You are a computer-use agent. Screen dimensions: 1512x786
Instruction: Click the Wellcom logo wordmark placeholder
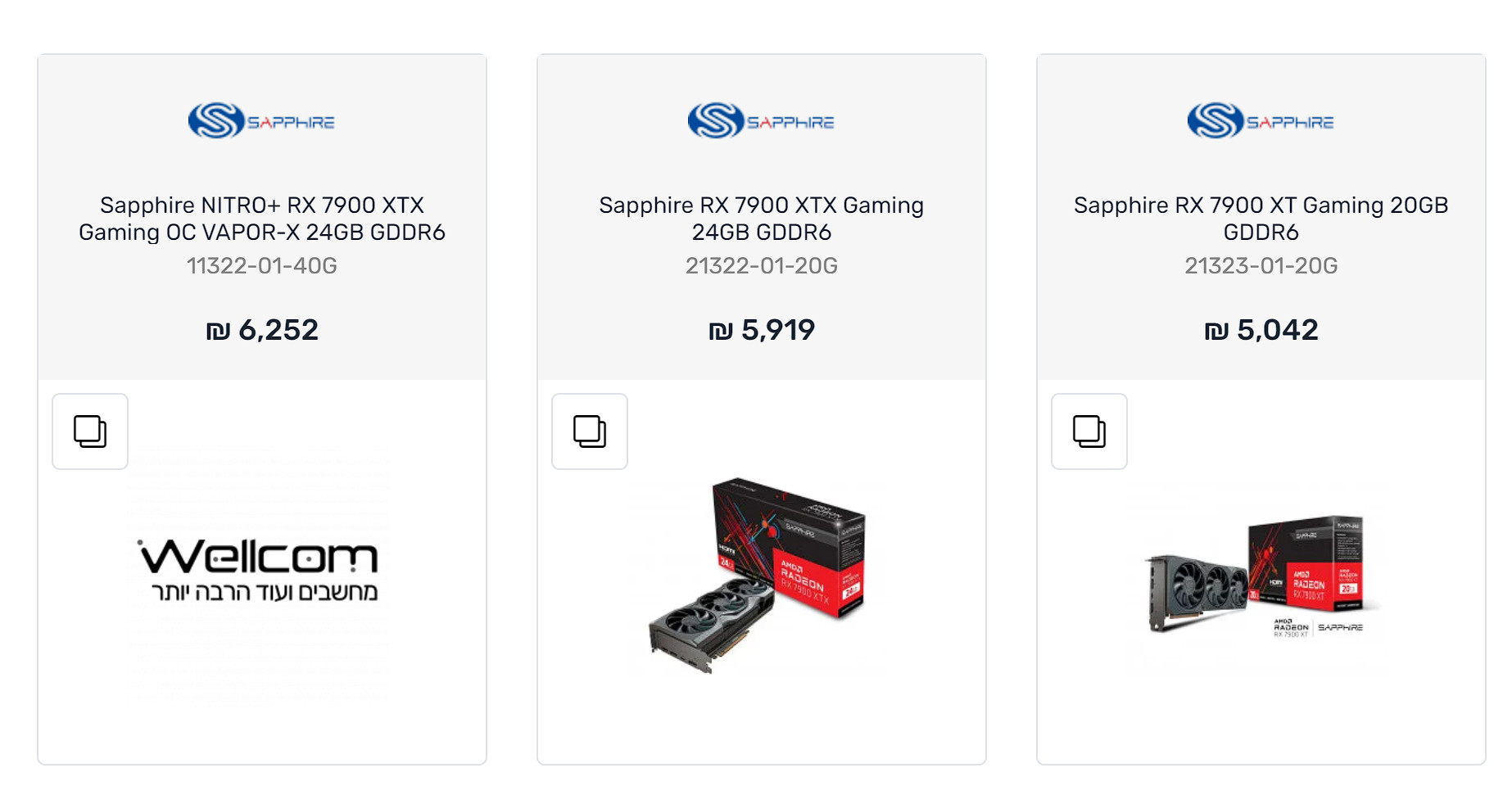(x=259, y=557)
